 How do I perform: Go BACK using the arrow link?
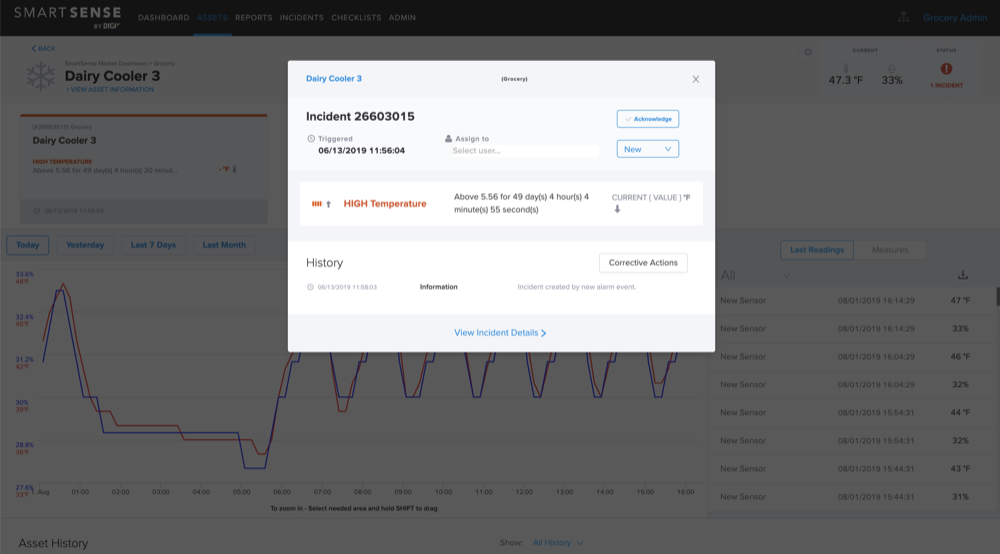pyautogui.click(x=43, y=48)
